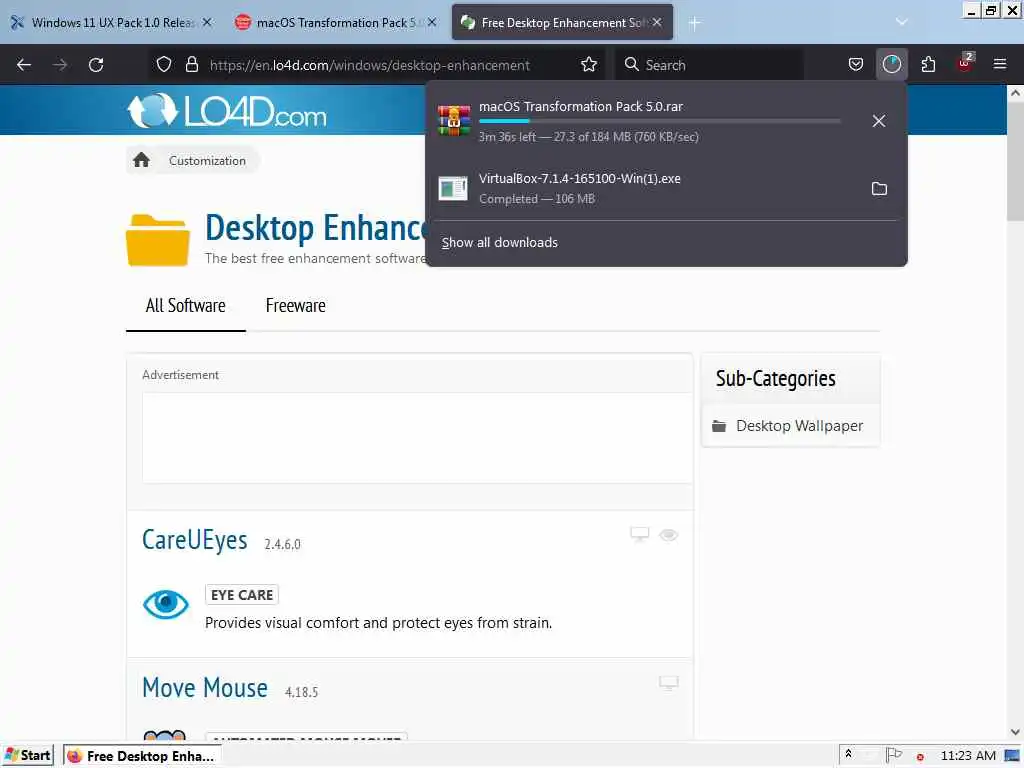Viewport: 1024px width, 768px height.
Task: Click the Desktop Enhancement heading text
Action: (315, 227)
